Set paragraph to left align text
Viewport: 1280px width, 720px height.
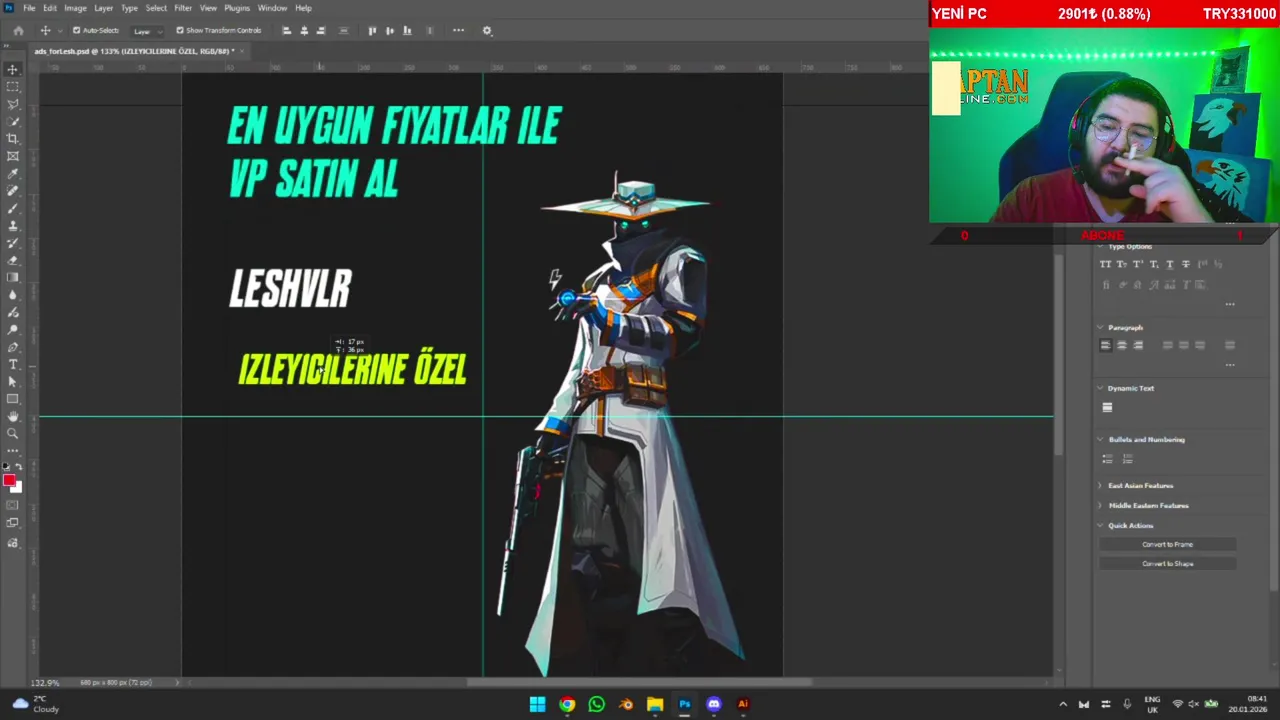[x=1105, y=345]
